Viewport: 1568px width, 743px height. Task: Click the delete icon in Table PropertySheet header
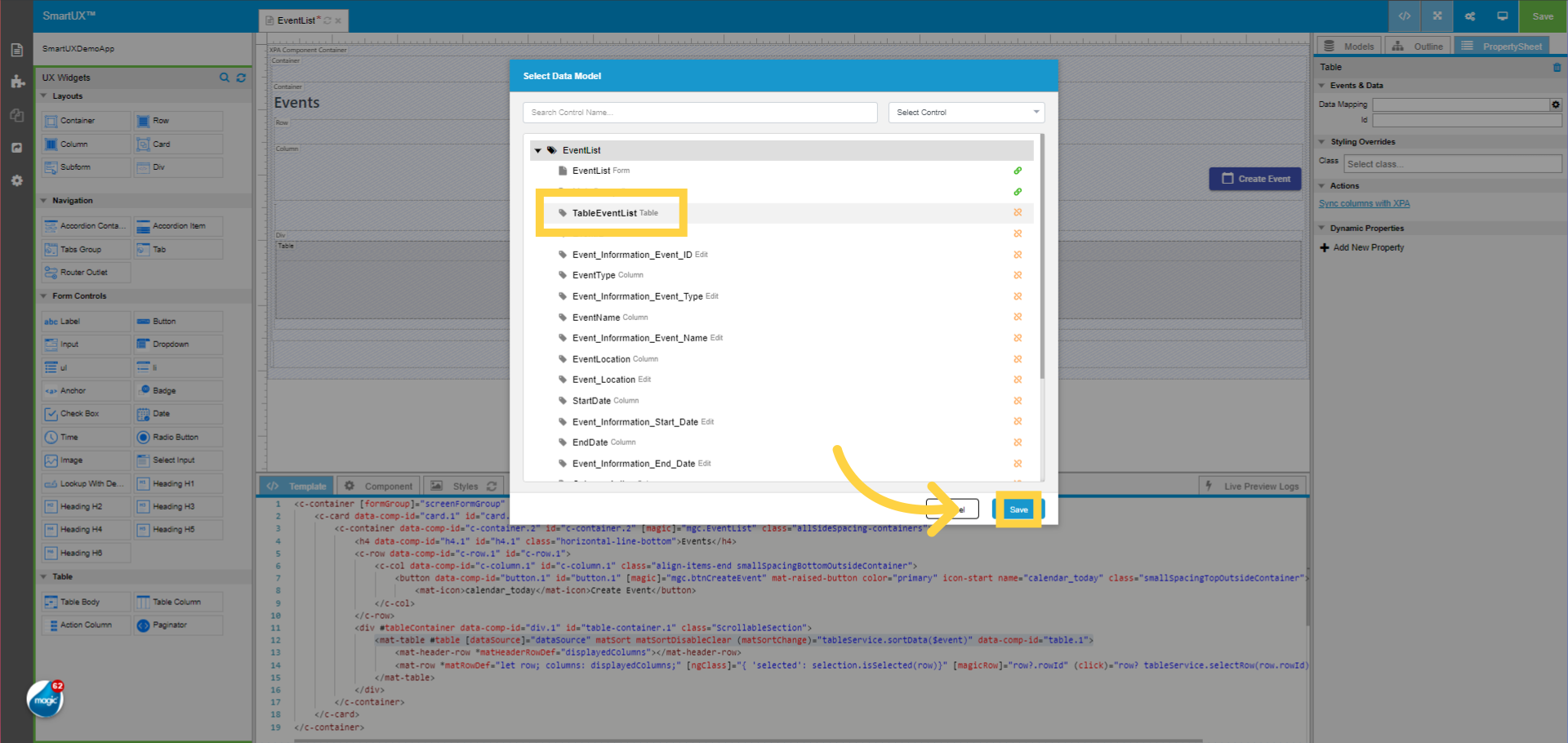click(x=1557, y=68)
